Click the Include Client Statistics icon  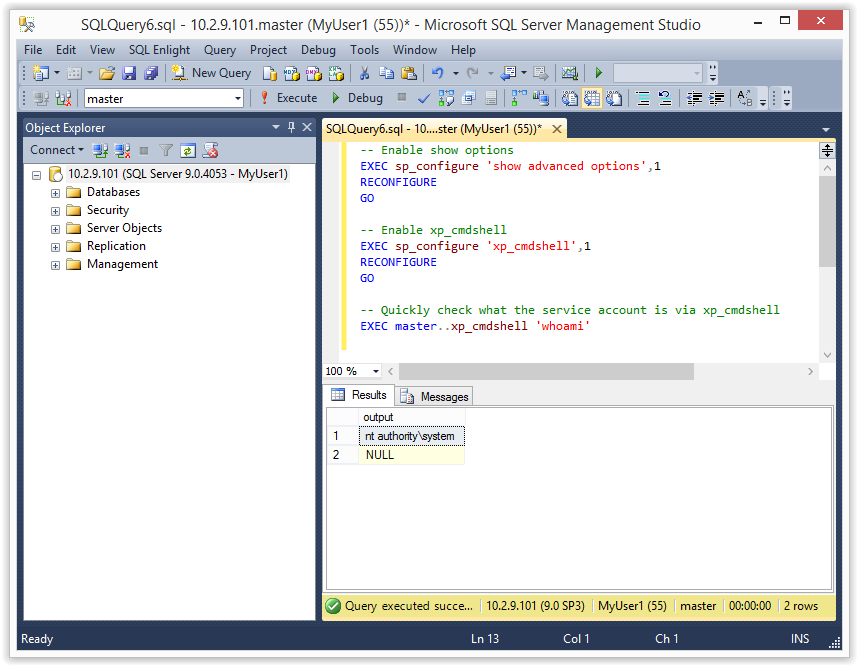coord(541,99)
